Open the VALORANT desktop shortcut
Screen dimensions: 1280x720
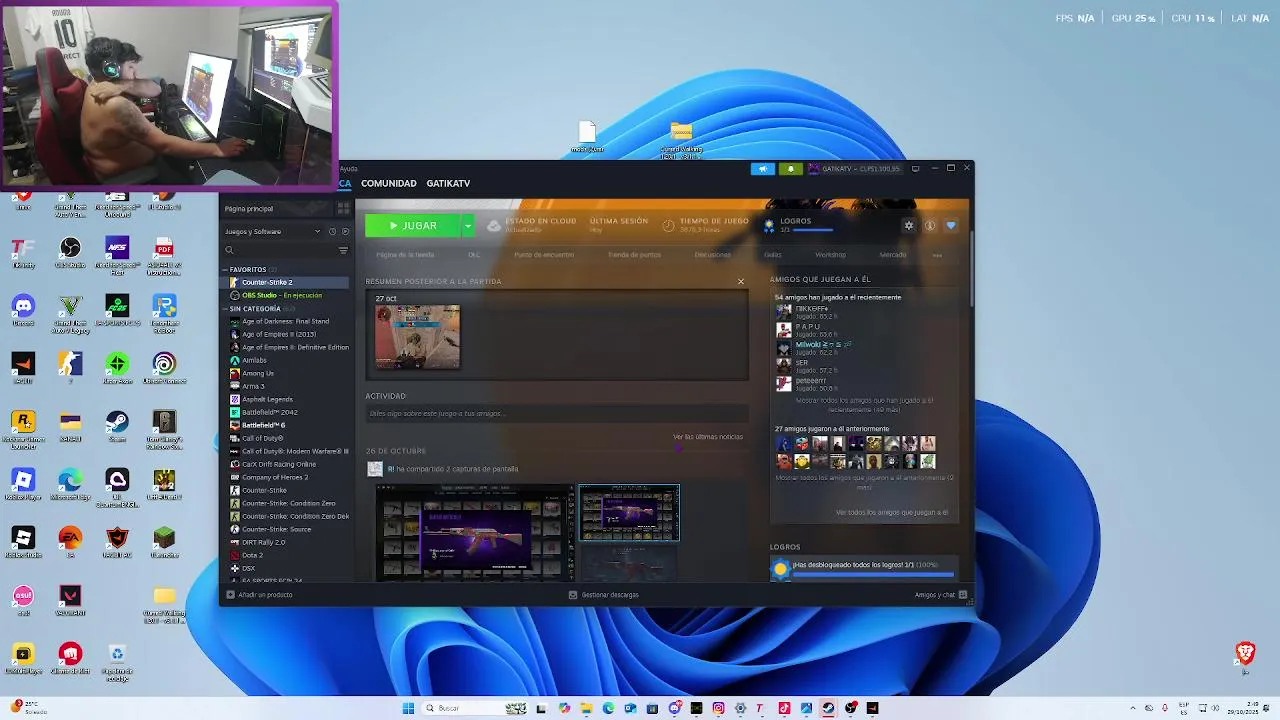(x=70, y=600)
